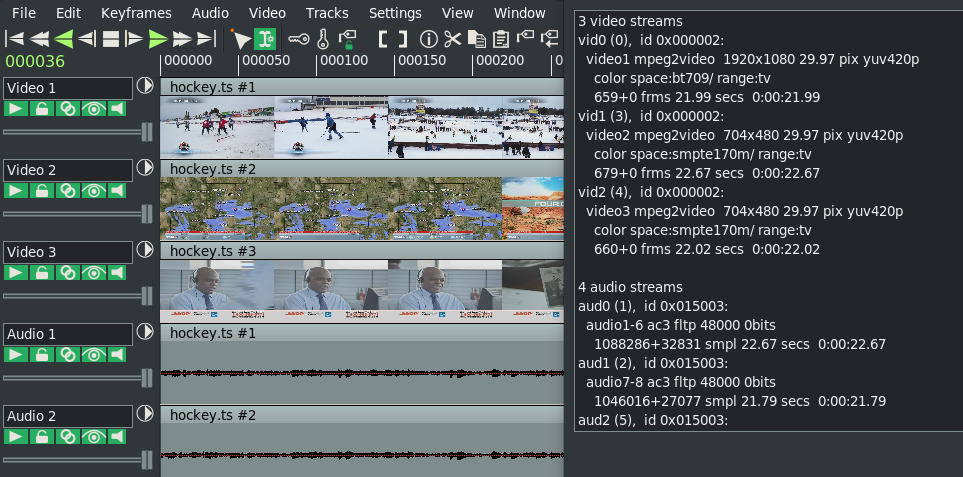
Task: Click the thermometer icon in the toolbar
Action: (322, 39)
